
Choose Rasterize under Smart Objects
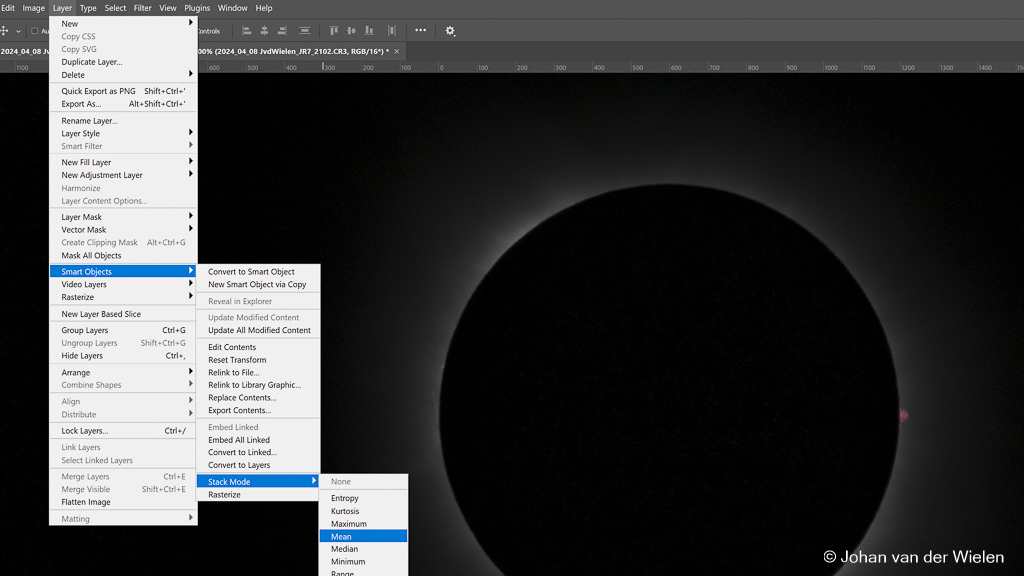pyautogui.click(x=259, y=495)
